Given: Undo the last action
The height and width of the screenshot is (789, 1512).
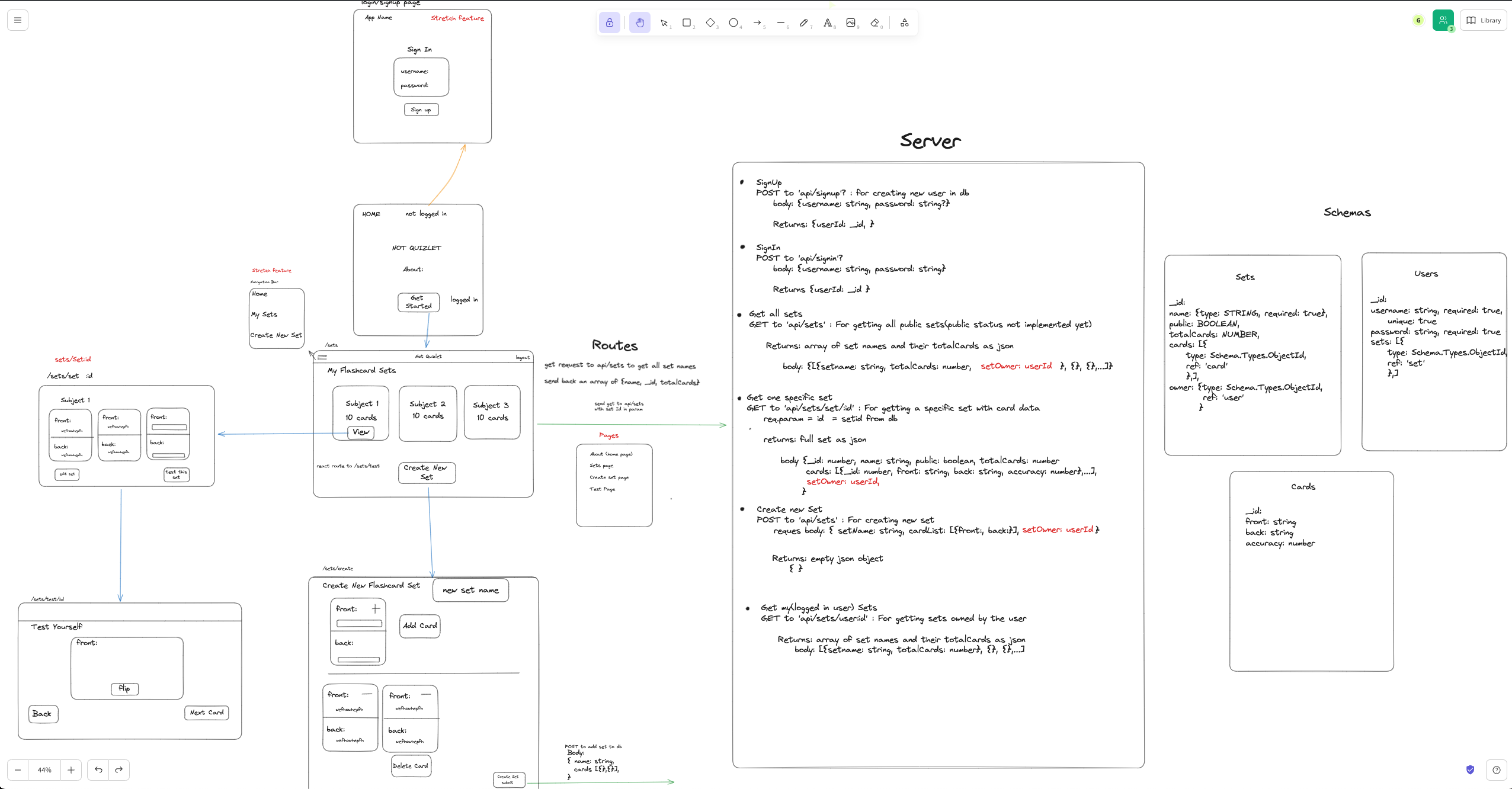Looking at the screenshot, I should [x=98, y=769].
